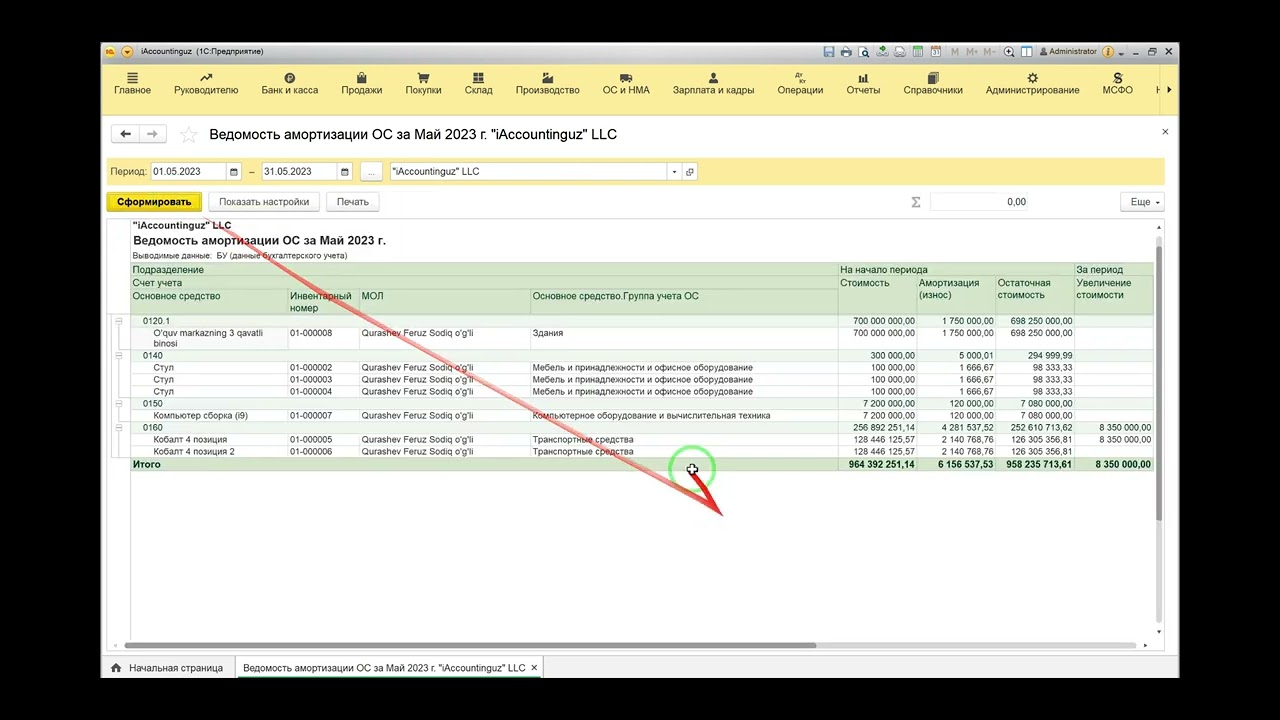The image size is (1280, 720).
Task: Click the period end date field 31.05.2023
Action: pyautogui.click(x=299, y=172)
